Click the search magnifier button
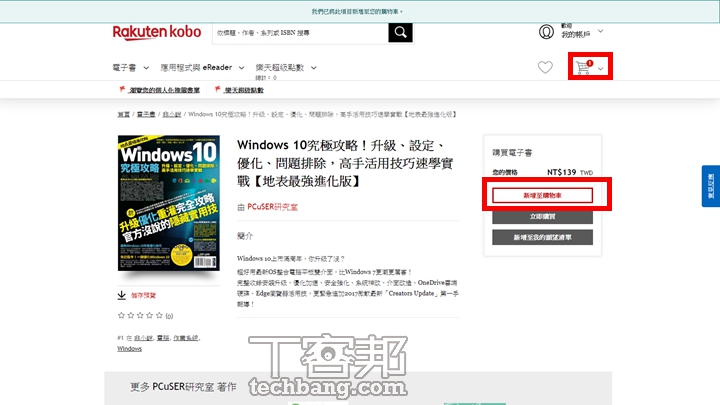This screenshot has width=720, height=405. point(400,32)
